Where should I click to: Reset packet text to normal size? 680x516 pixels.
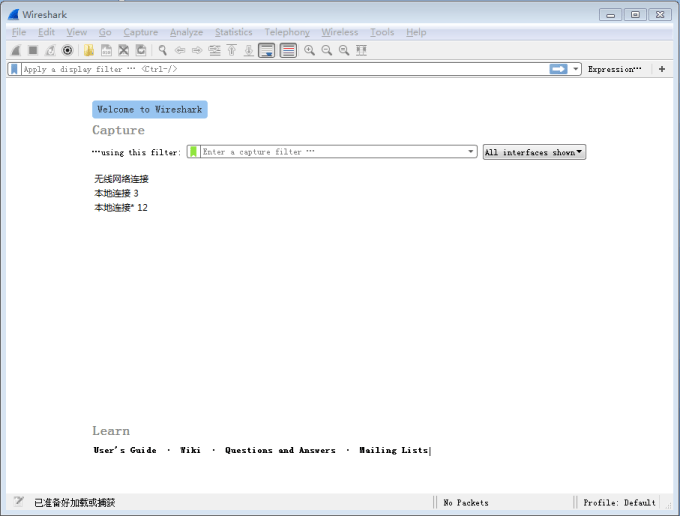click(344, 50)
